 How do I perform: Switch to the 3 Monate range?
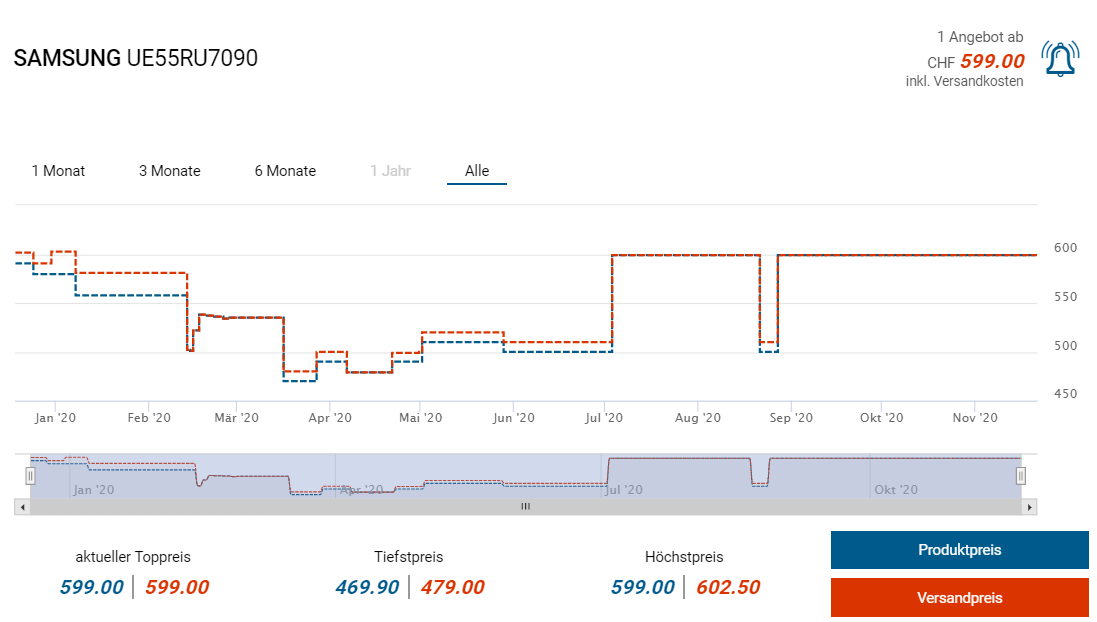[169, 171]
